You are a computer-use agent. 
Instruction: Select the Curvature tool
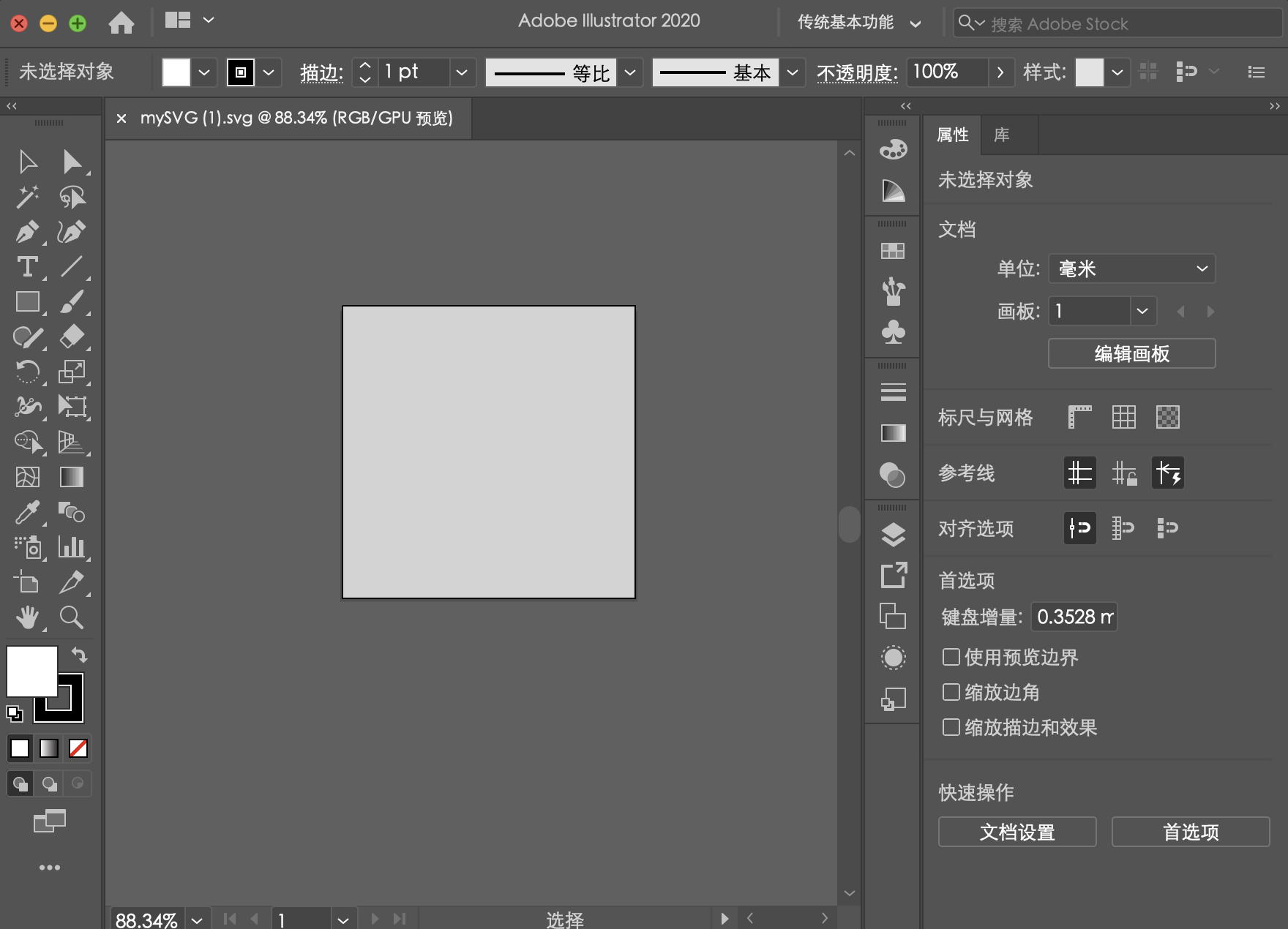click(72, 232)
